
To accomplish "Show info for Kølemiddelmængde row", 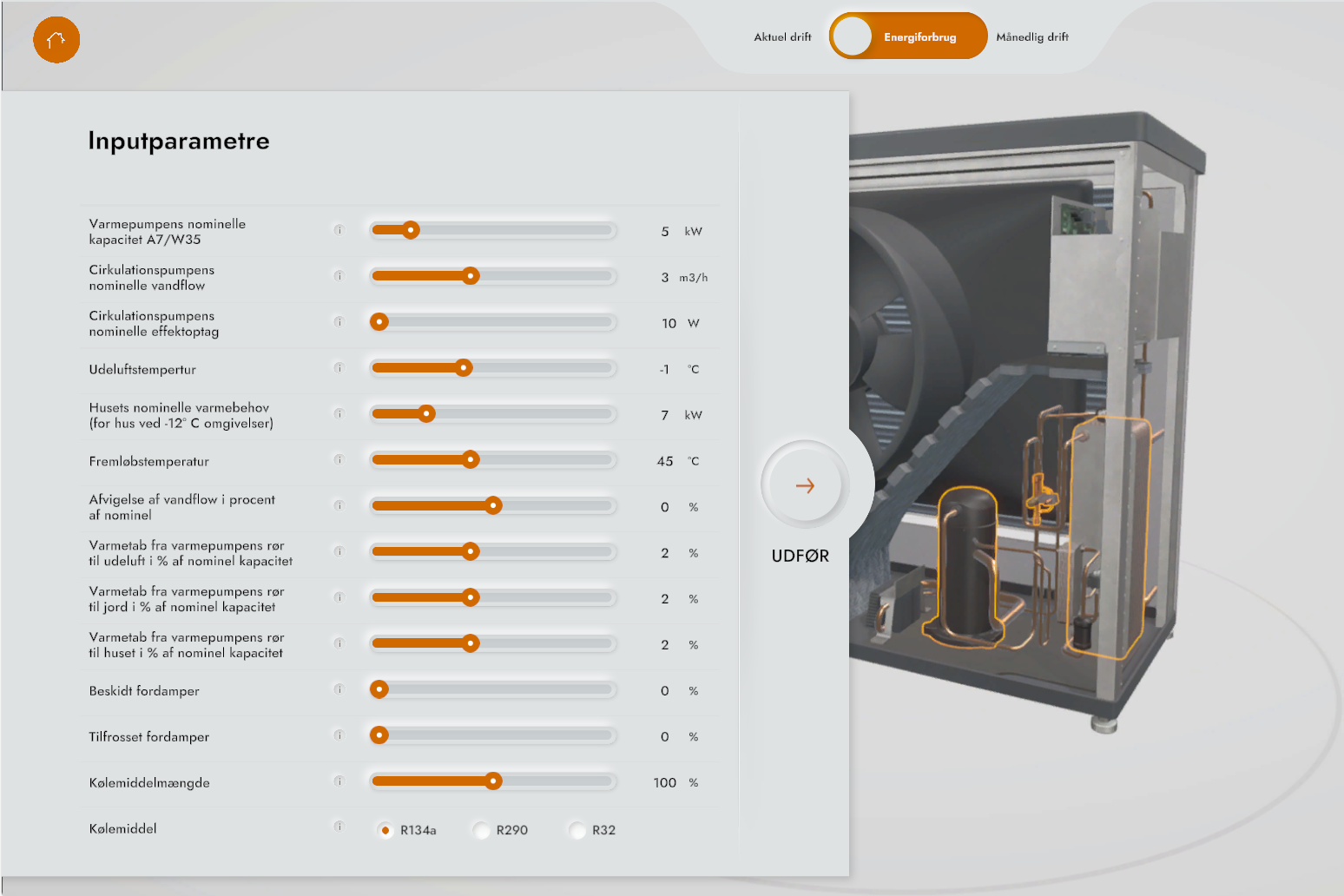I will (339, 781).
